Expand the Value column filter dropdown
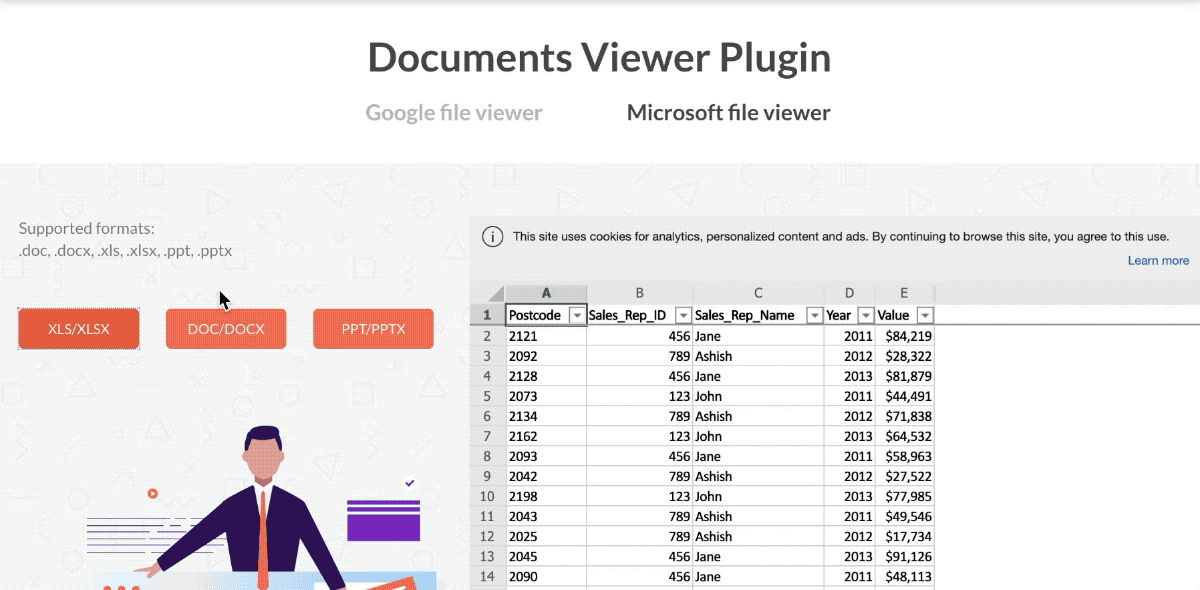The image size is (1200, 590). point(924,316)
